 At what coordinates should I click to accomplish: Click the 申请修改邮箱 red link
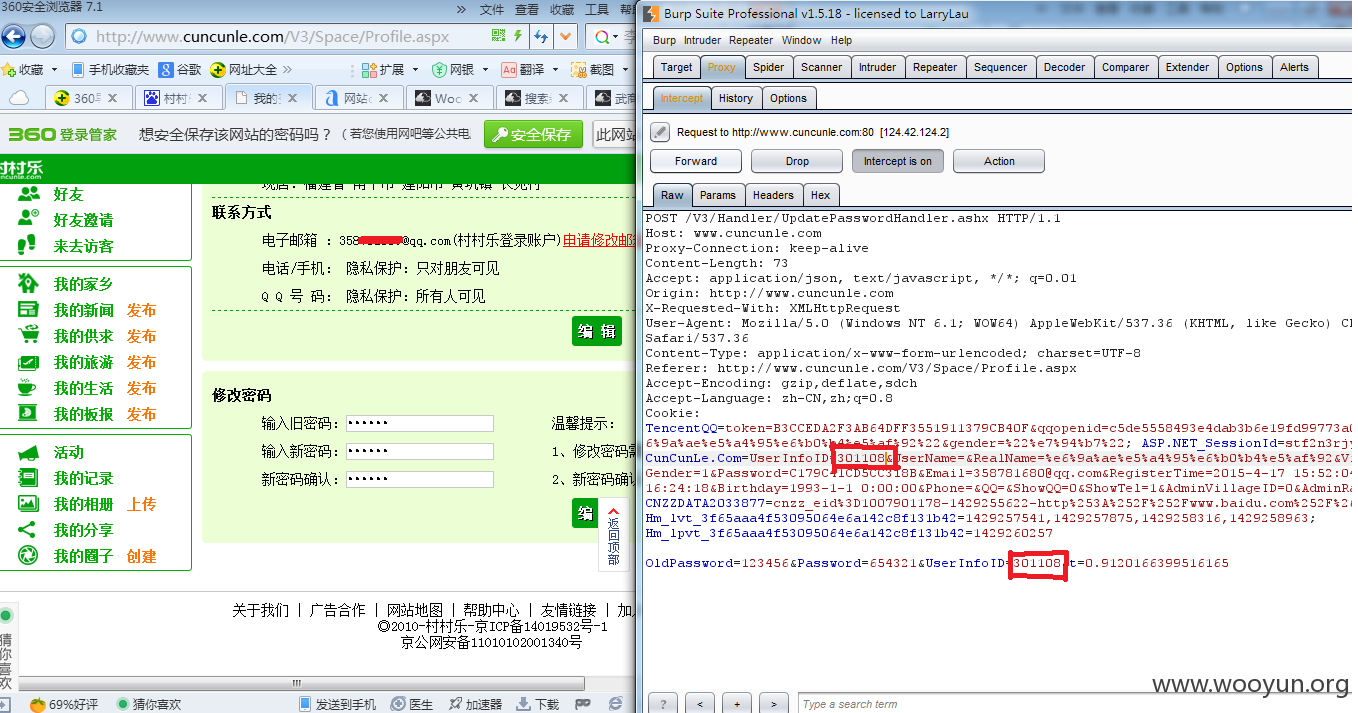(x=600, y=240)
